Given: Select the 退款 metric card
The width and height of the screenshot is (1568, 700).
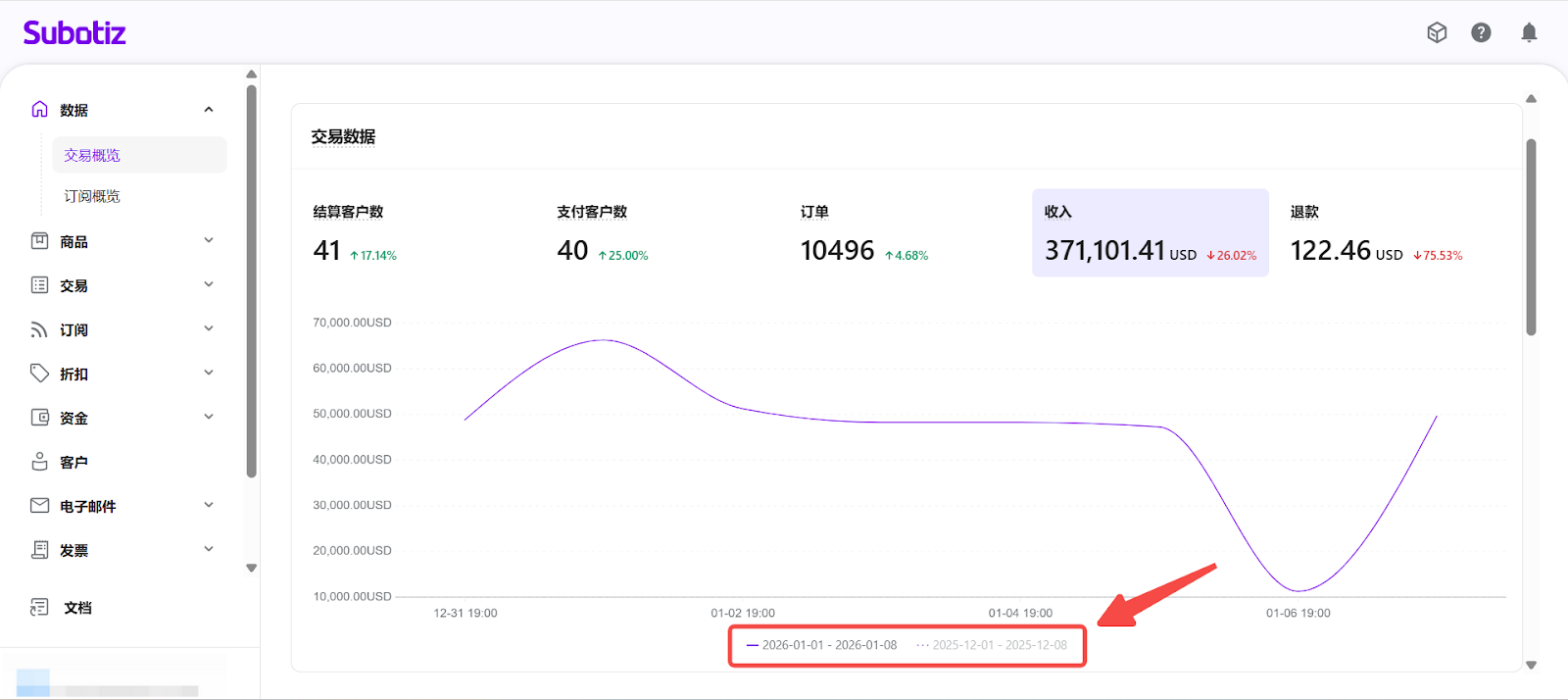Looking at the screenshot, I should tap(1376, 233).
